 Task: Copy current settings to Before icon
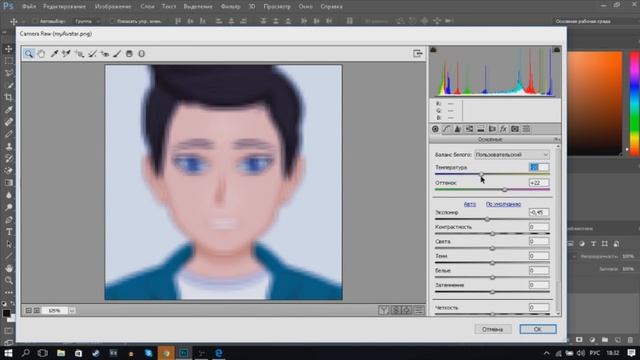coord(407,311)
